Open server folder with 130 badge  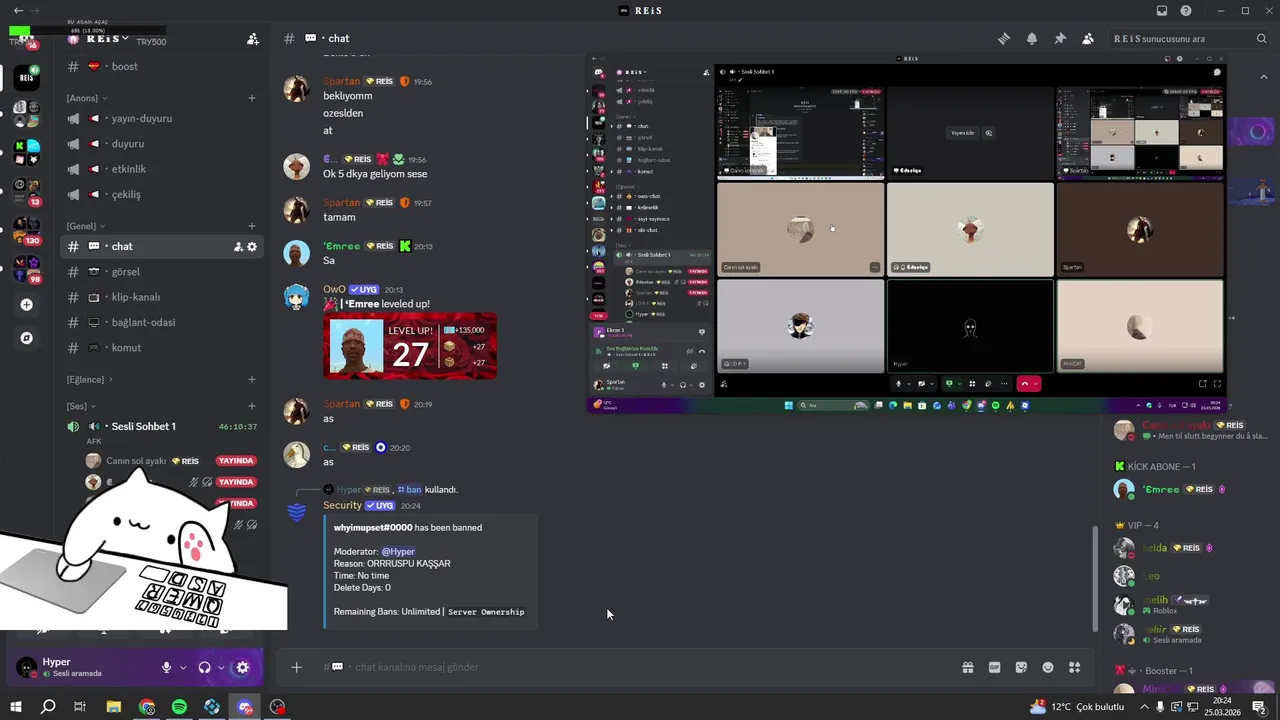click(x=27, y=230)
